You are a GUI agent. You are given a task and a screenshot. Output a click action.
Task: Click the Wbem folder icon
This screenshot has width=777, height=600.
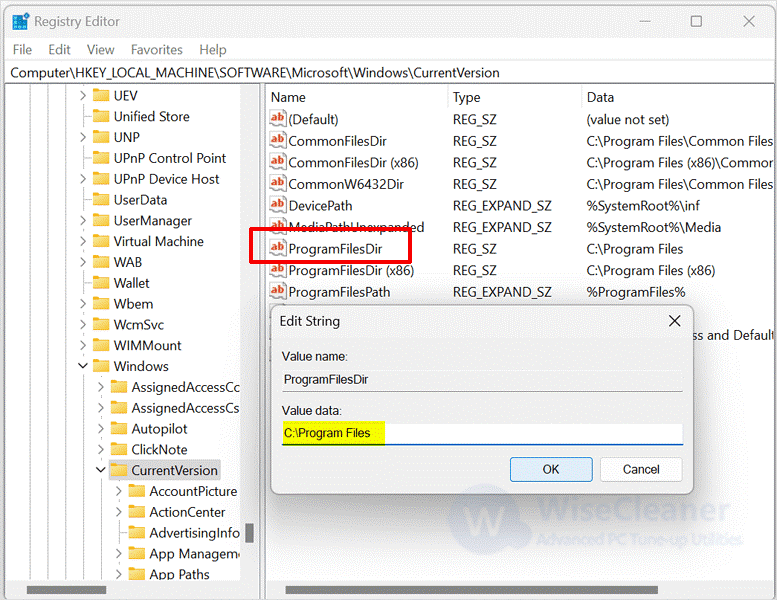click(101, 303)
